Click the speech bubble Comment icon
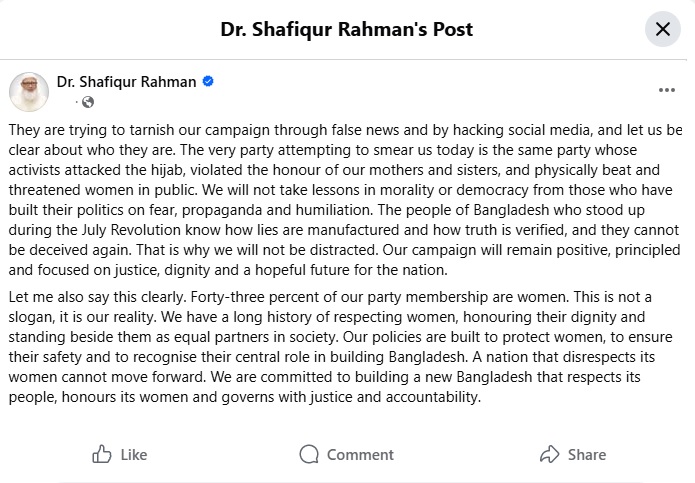The image size is (695, 483). click(310, 454)
